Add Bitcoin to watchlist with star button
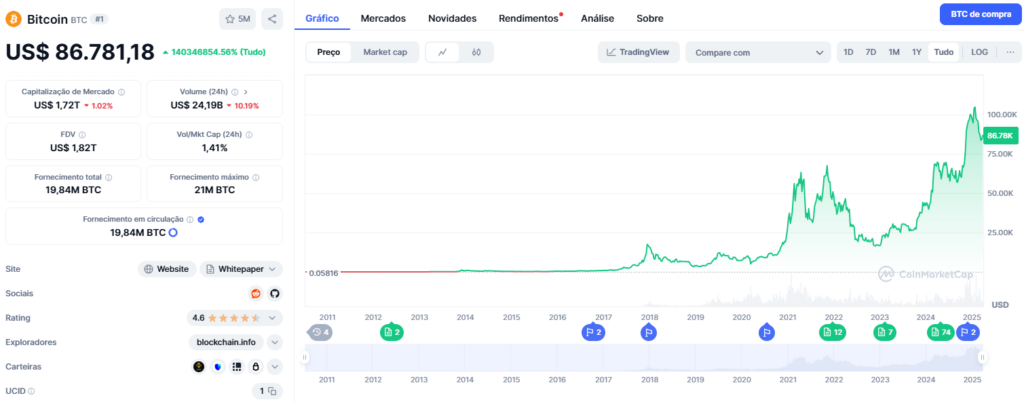Viewport: 1024px width, 402px height. tap(237, 18)
